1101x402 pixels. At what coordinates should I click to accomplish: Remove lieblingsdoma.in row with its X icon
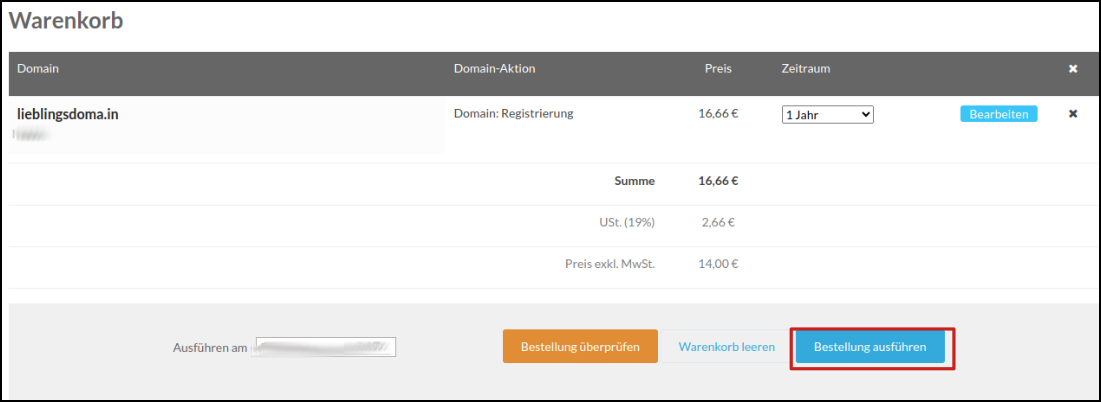1073,114
